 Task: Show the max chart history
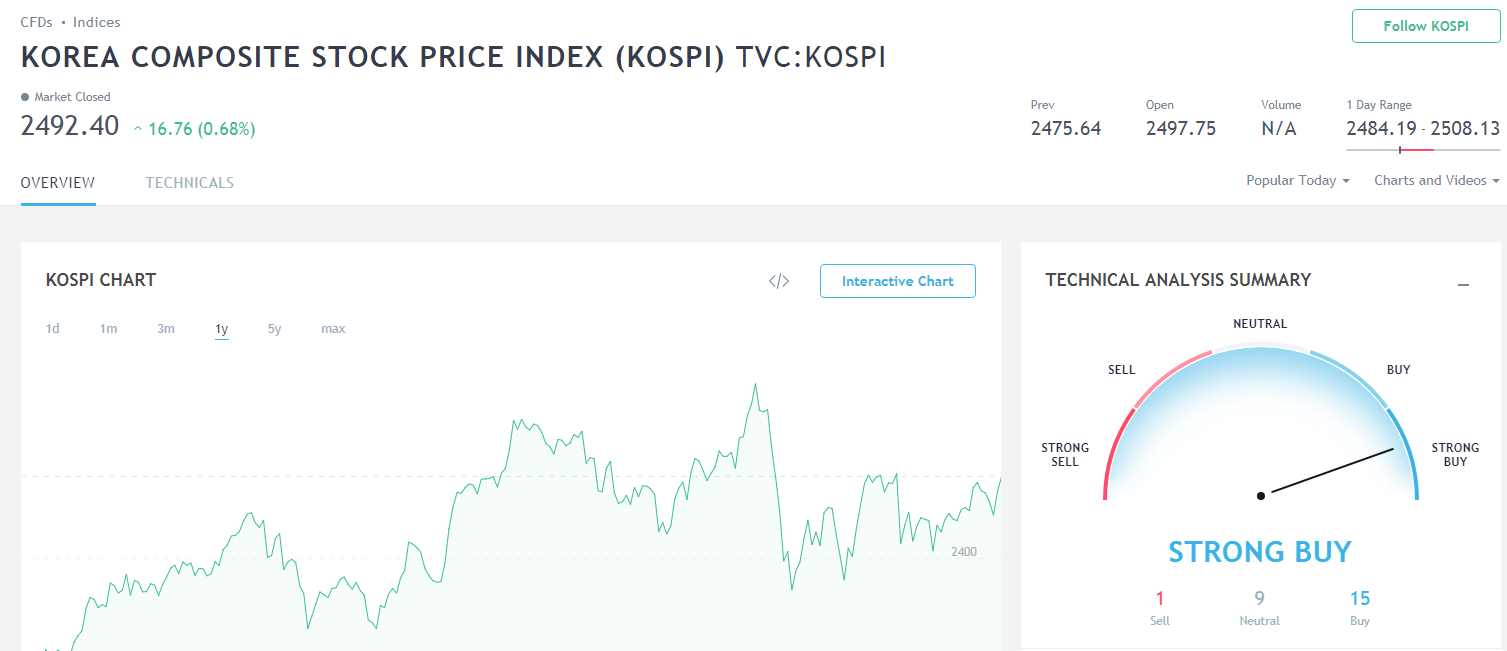click(x=333, y=329)
